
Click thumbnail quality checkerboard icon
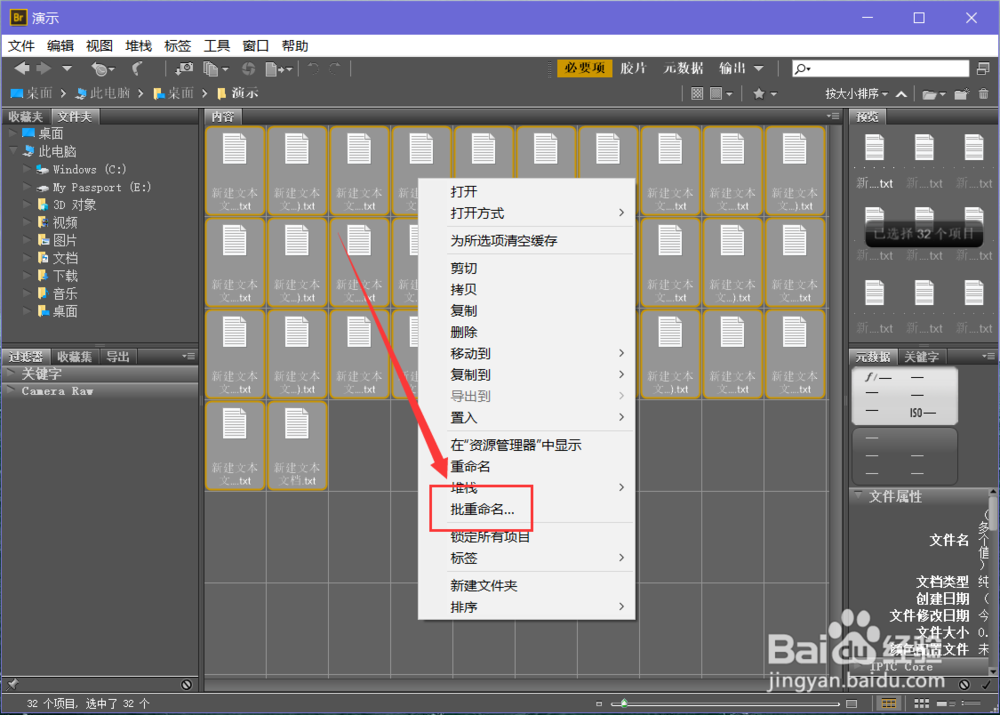click(x=697, y=94)
